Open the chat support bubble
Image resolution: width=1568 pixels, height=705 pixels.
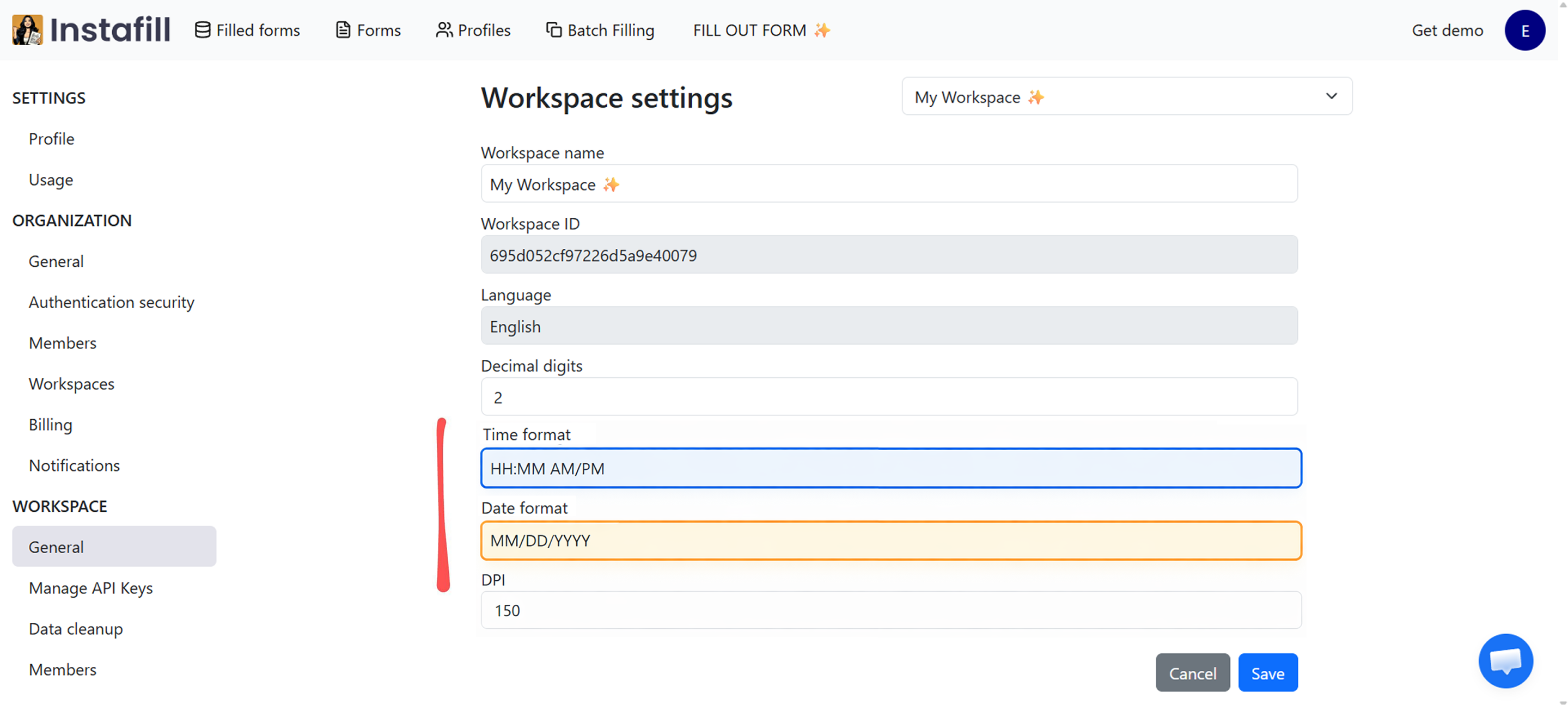[1505, 660]
